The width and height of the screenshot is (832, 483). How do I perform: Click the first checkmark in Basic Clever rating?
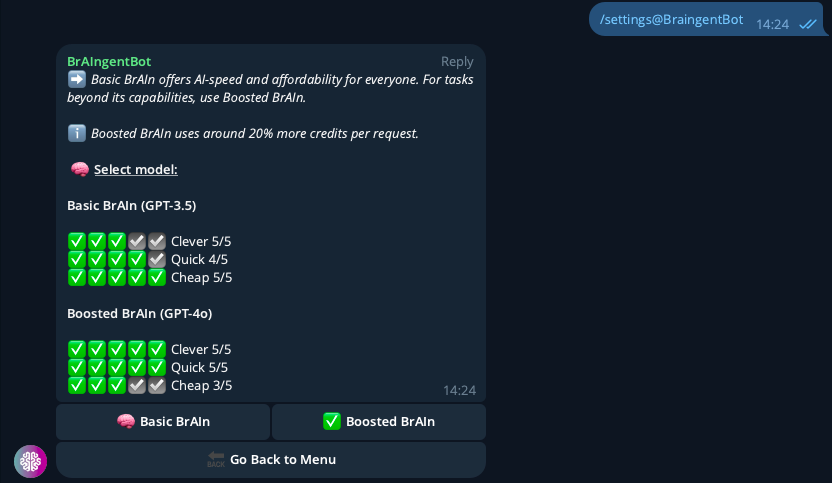(77, 241)
